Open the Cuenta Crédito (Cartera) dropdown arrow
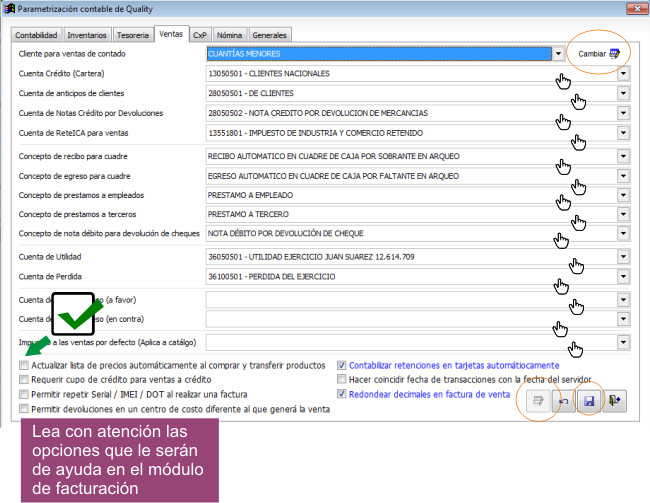The width and height of the screenshot is (650, 503). click(x=623, y=74)
